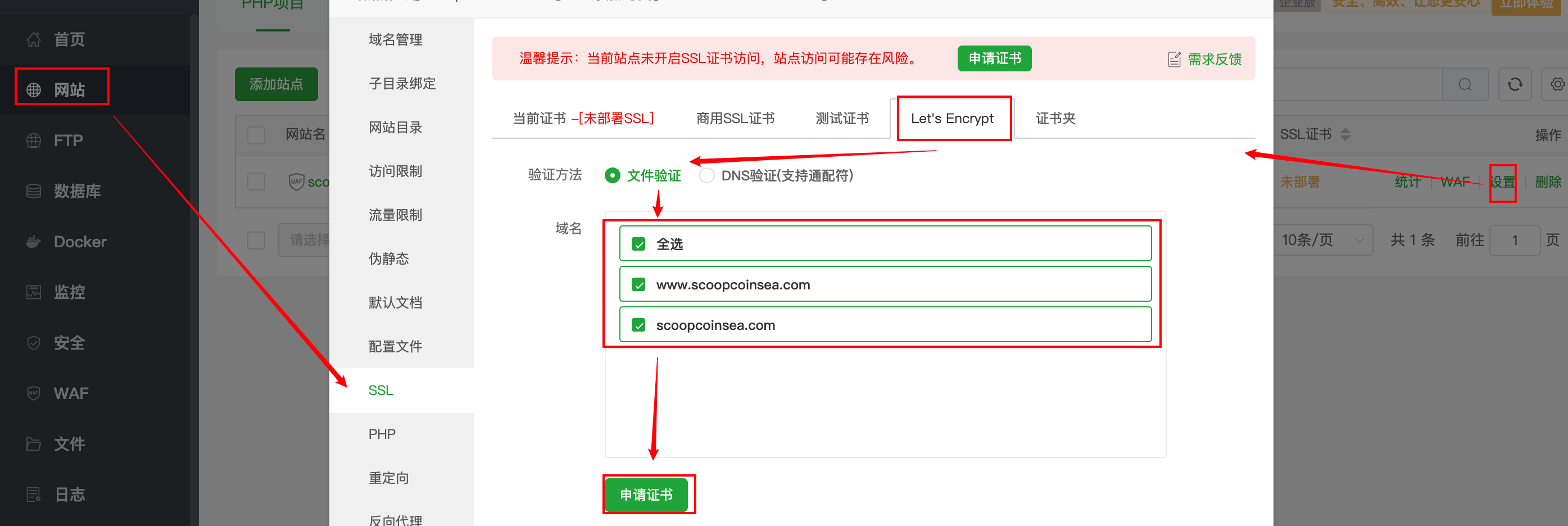The image size is (1568, 526).
Task: Click the database icon beside 数据库
Action: 34,191
